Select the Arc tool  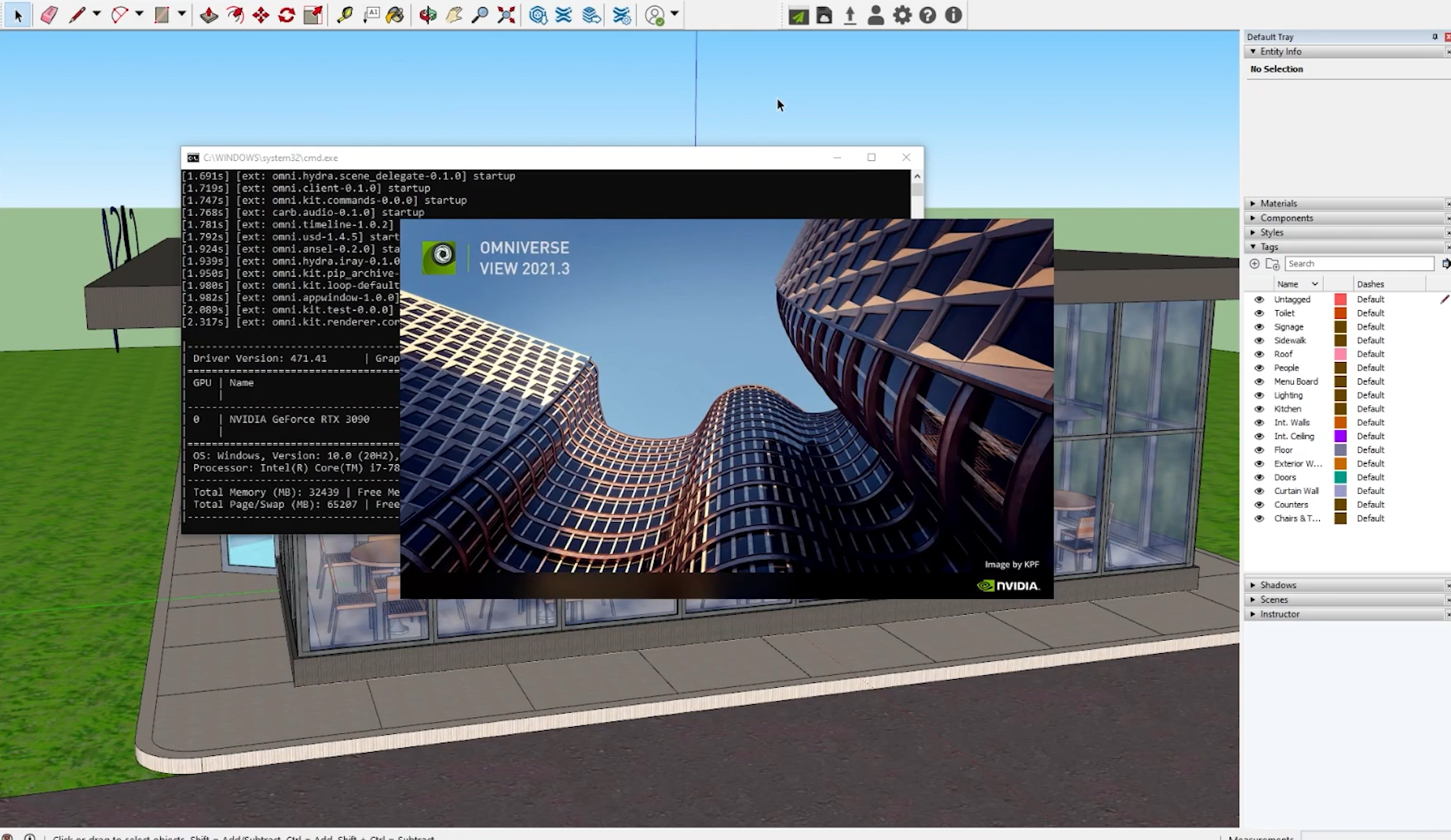119,15
